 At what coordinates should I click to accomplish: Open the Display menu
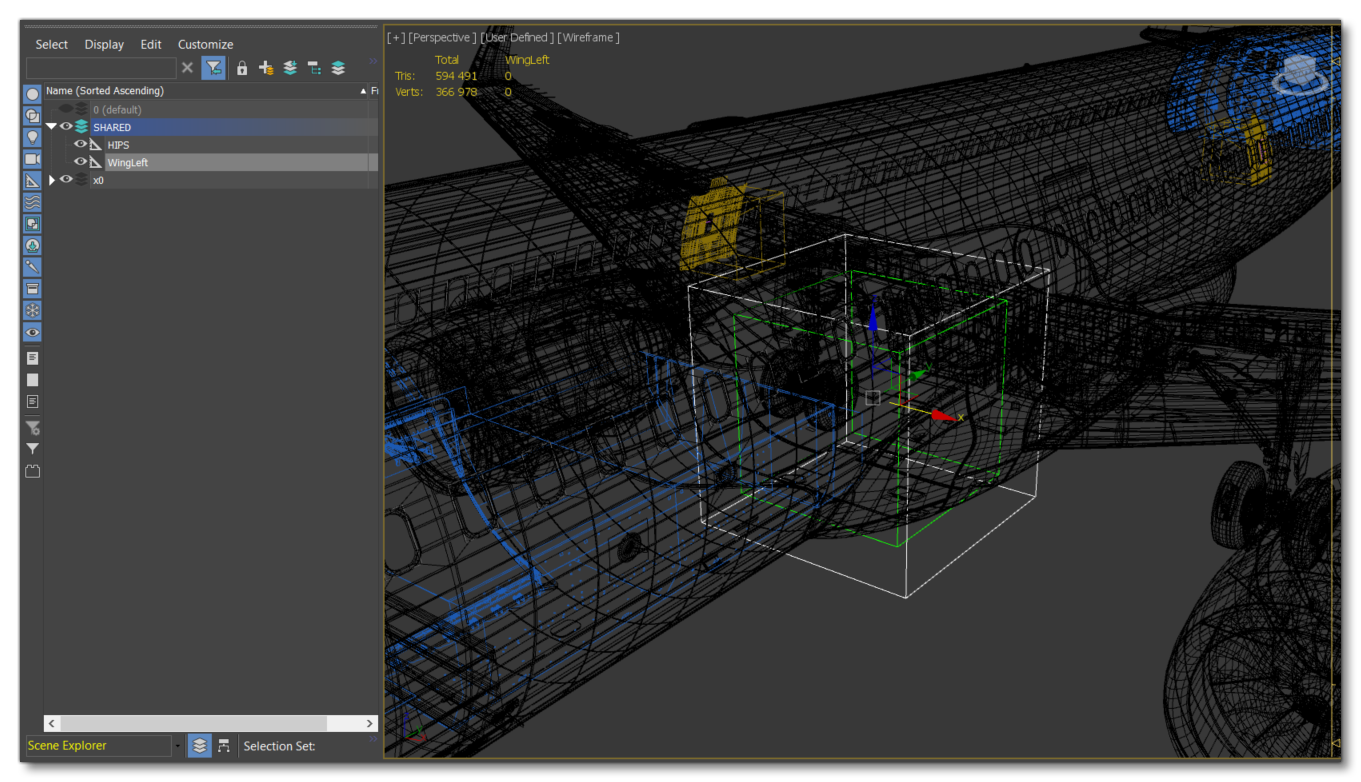(105, 44)
